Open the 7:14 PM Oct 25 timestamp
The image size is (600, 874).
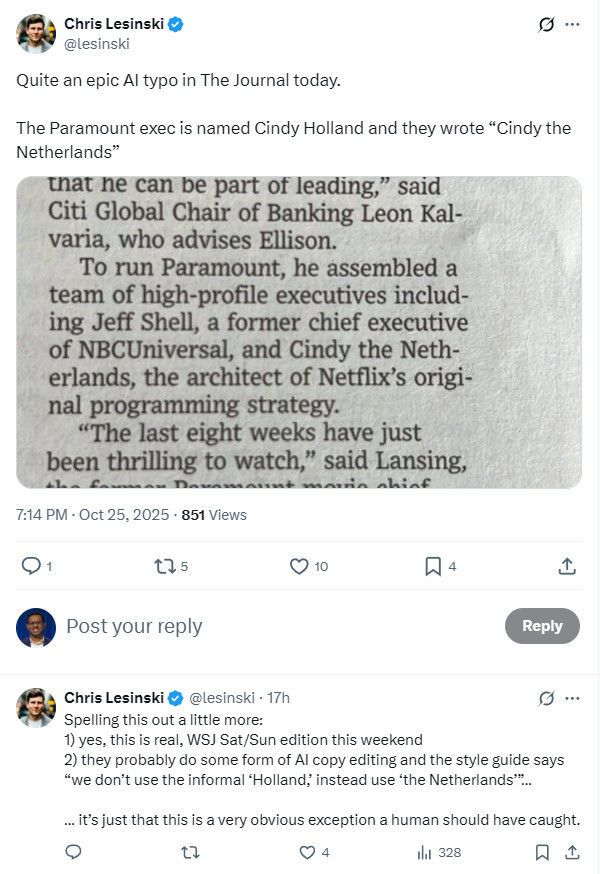92,515
